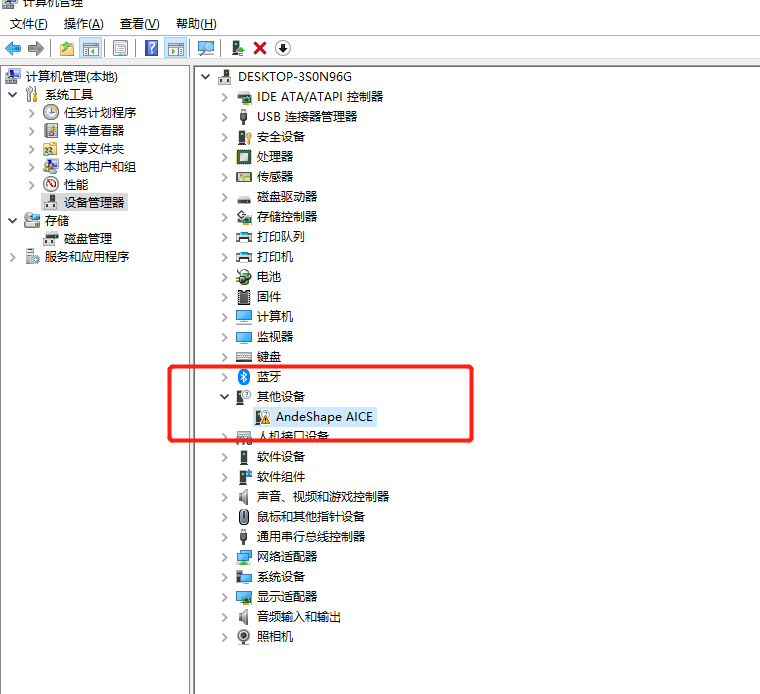Click the scan for hardware changes monitor icon
Screen dimensions: 760x694
pos(206,48)
